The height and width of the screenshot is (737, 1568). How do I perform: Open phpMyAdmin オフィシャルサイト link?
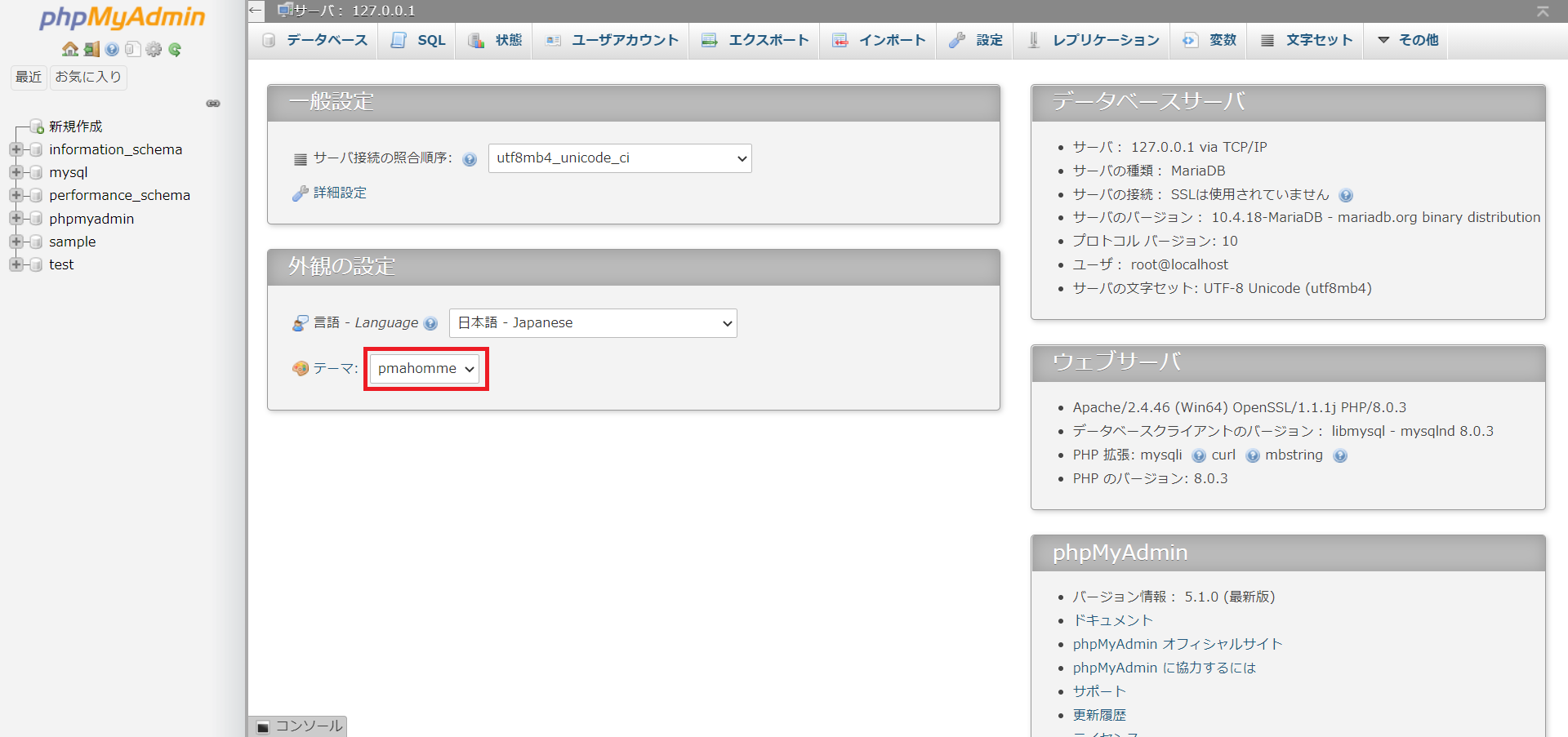[x=1178, y=644]
